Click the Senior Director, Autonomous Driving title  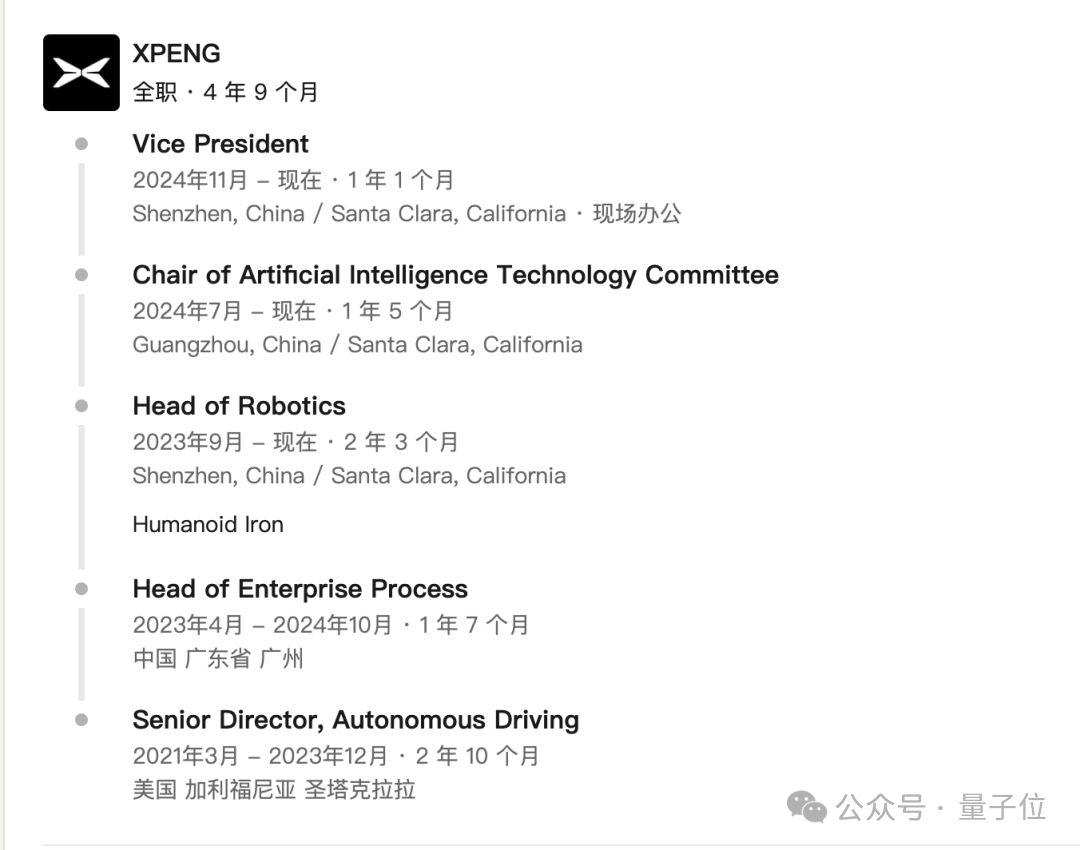pos(355,720)
